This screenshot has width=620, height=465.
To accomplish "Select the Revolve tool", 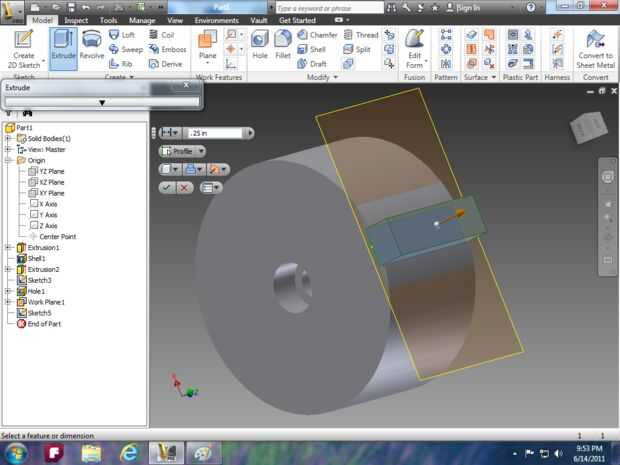I will tap(92, 45).
